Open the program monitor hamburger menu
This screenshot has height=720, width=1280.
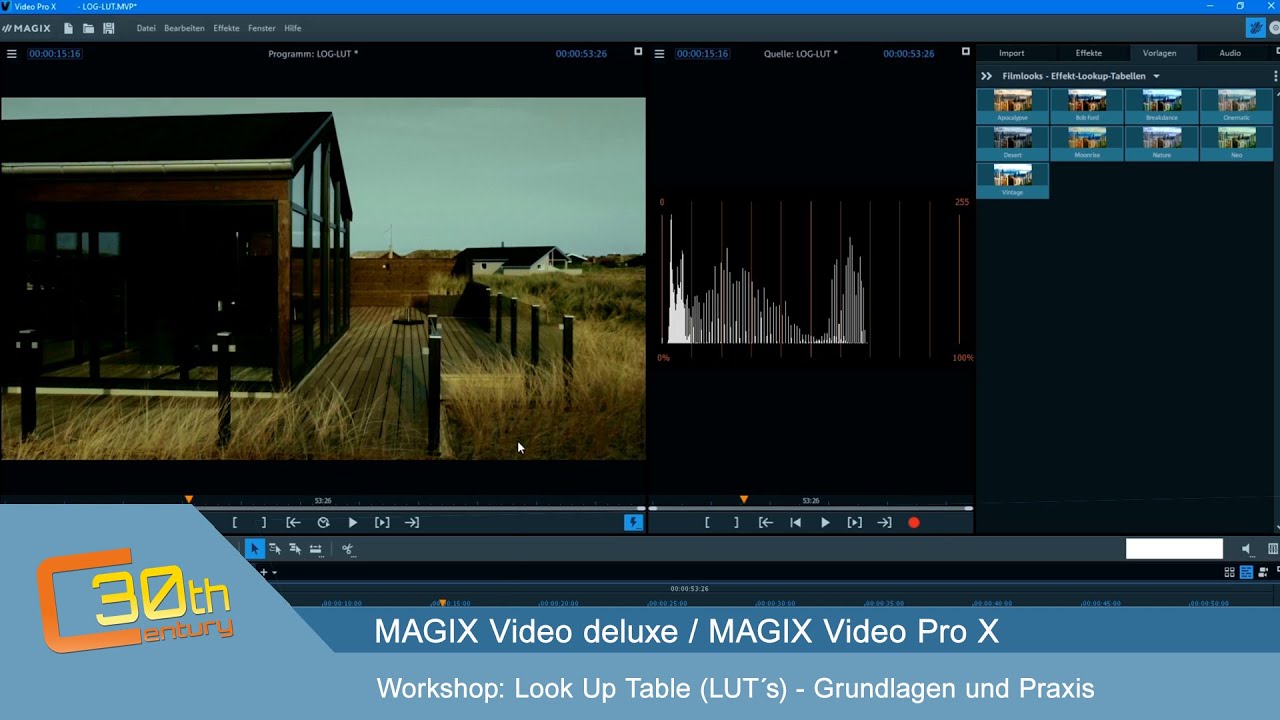(x=12, y=54)
